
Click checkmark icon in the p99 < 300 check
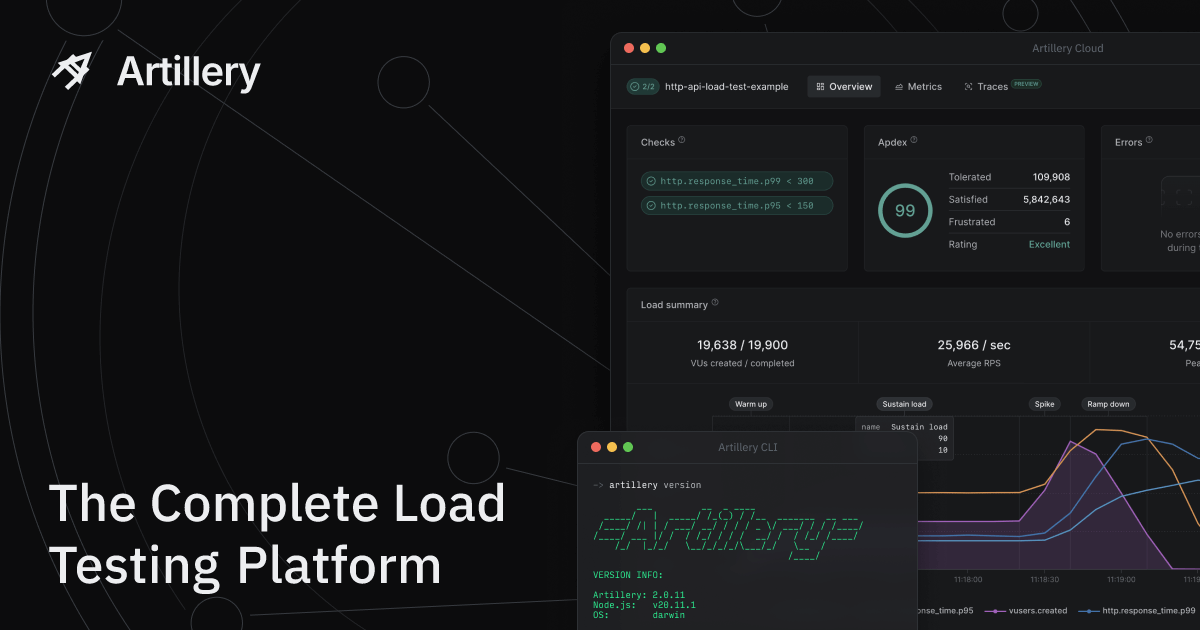[x=651, y=181]
